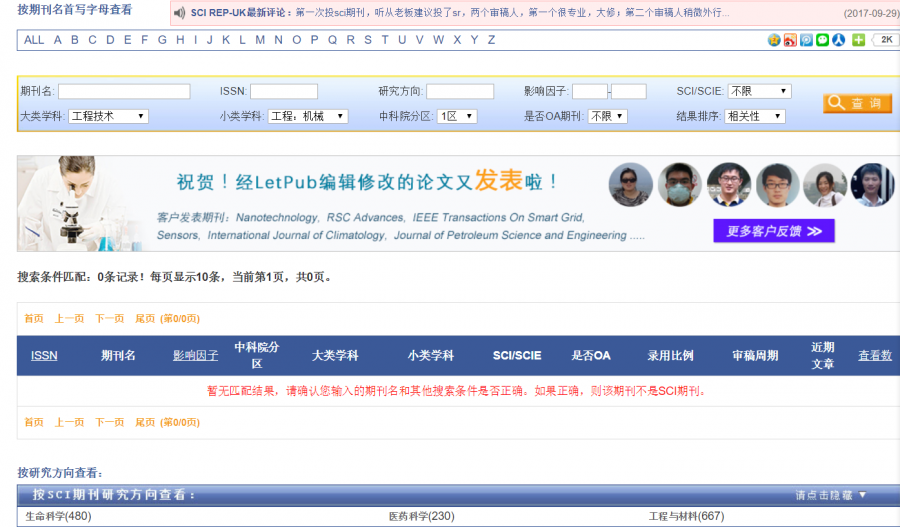Share to Tencent Weibo icon

tap(806, 40)
